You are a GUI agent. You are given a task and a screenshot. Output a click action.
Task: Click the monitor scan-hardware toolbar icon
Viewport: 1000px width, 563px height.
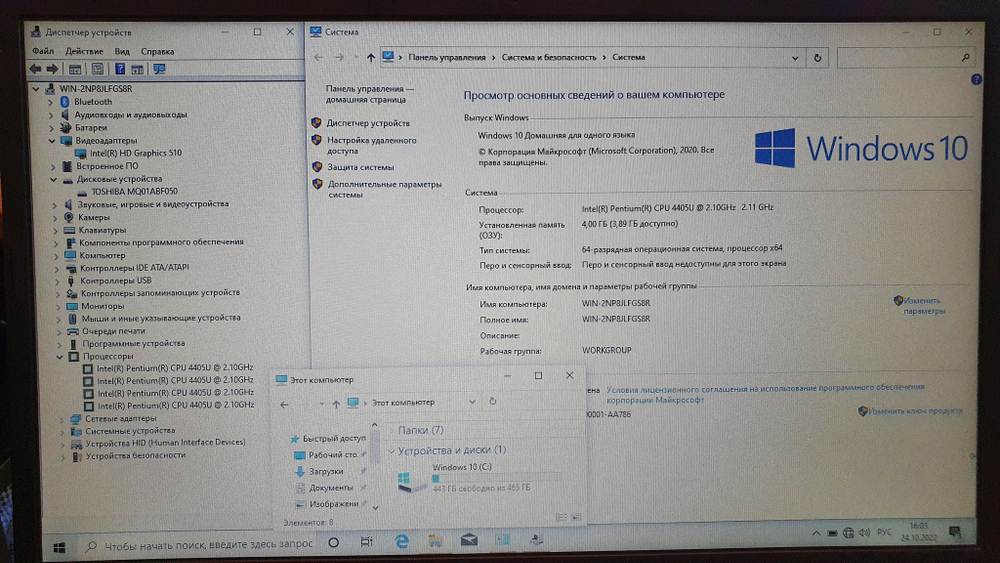coord(159,69)
